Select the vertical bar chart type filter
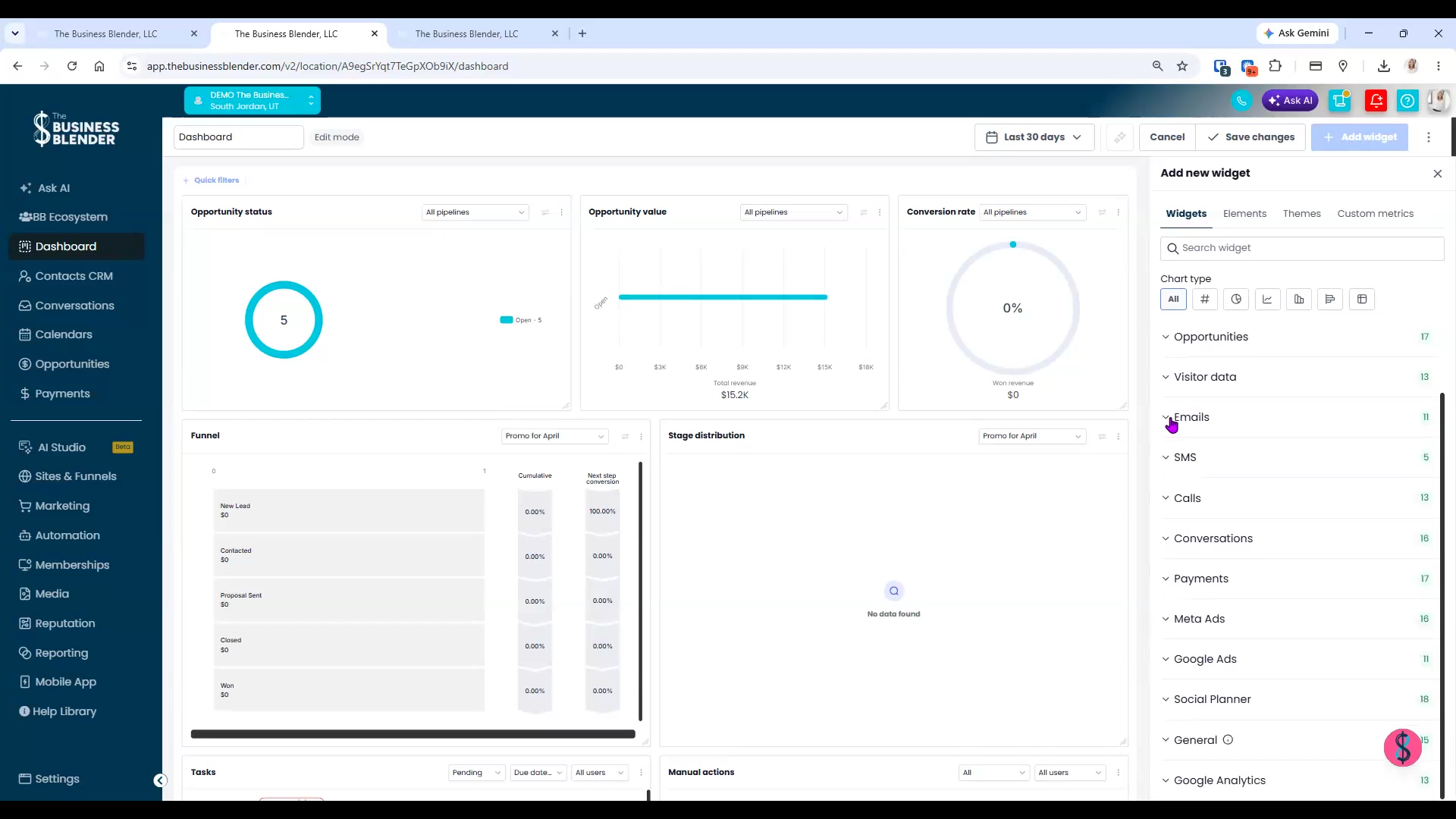This screenshot has height=819, width=1456. [1299, 299]
